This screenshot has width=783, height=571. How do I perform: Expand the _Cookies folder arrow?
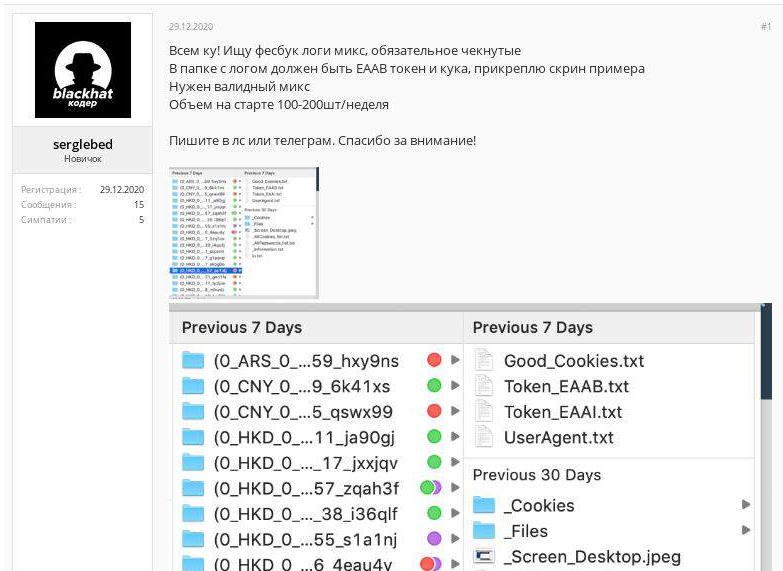pos(746,505)
